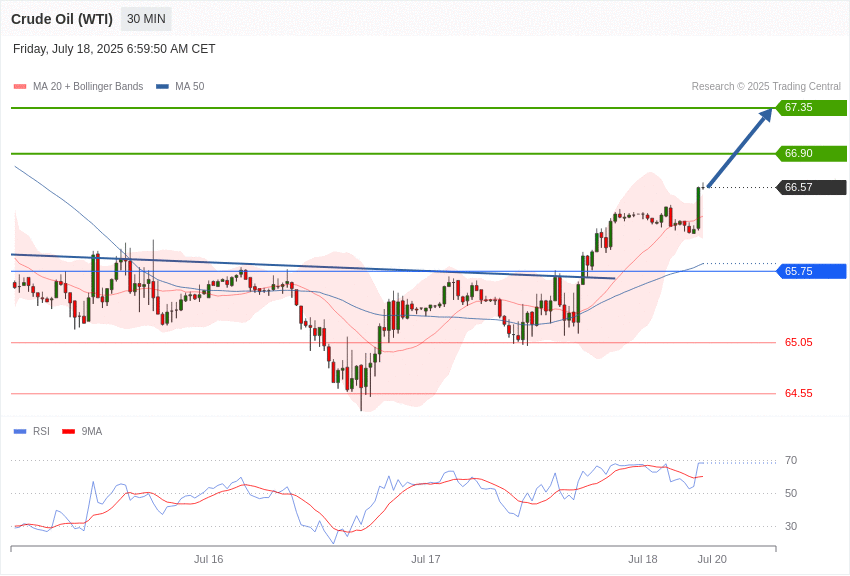This screenshot has width=850, height=576.
Task: Click the Jul 18 date axis label
Action: (x=643, y=559)
